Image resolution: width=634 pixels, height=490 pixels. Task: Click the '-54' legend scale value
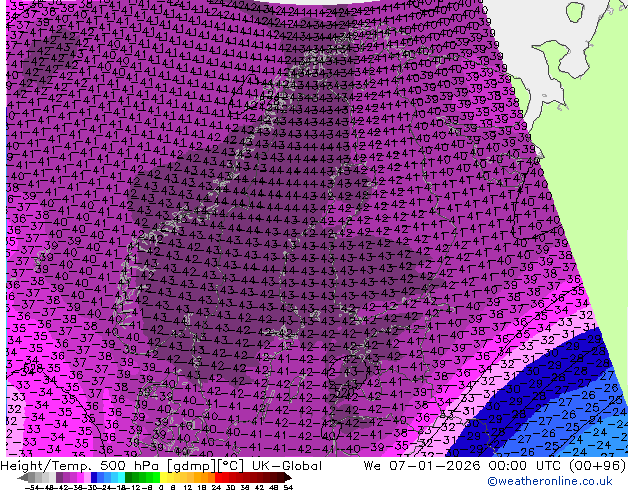point(34,487)
